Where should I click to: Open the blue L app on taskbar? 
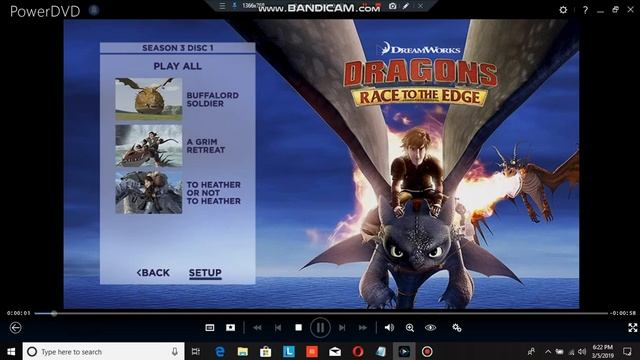coord(289,351)
